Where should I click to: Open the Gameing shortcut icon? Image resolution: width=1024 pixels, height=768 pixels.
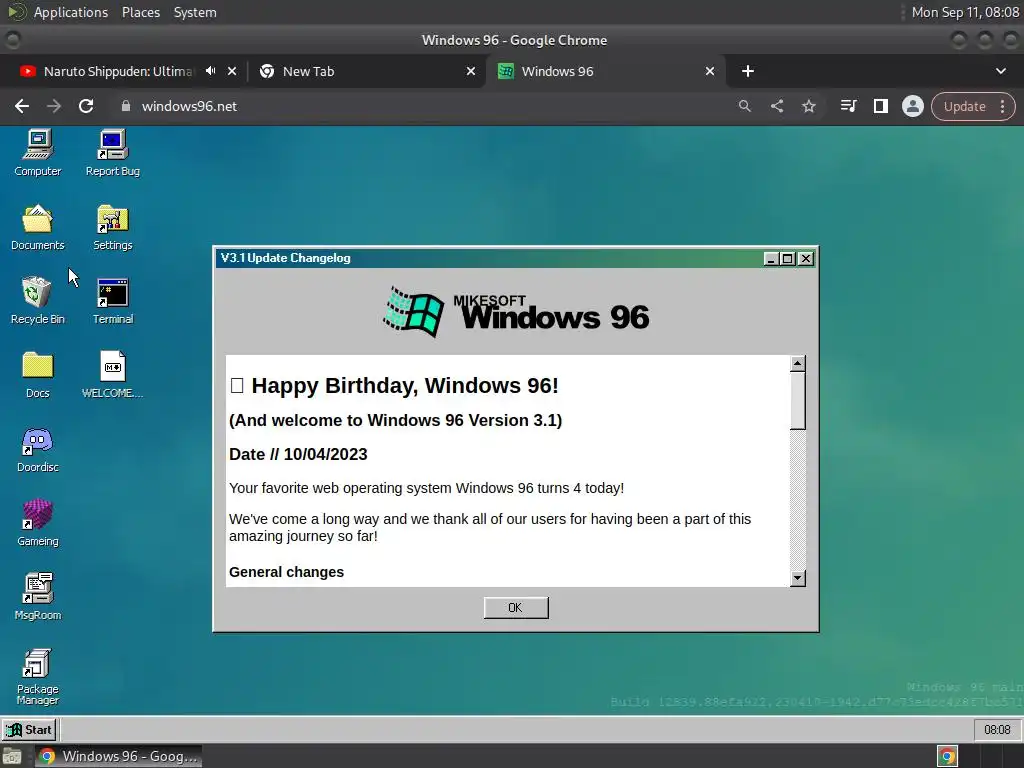(37, 523)
